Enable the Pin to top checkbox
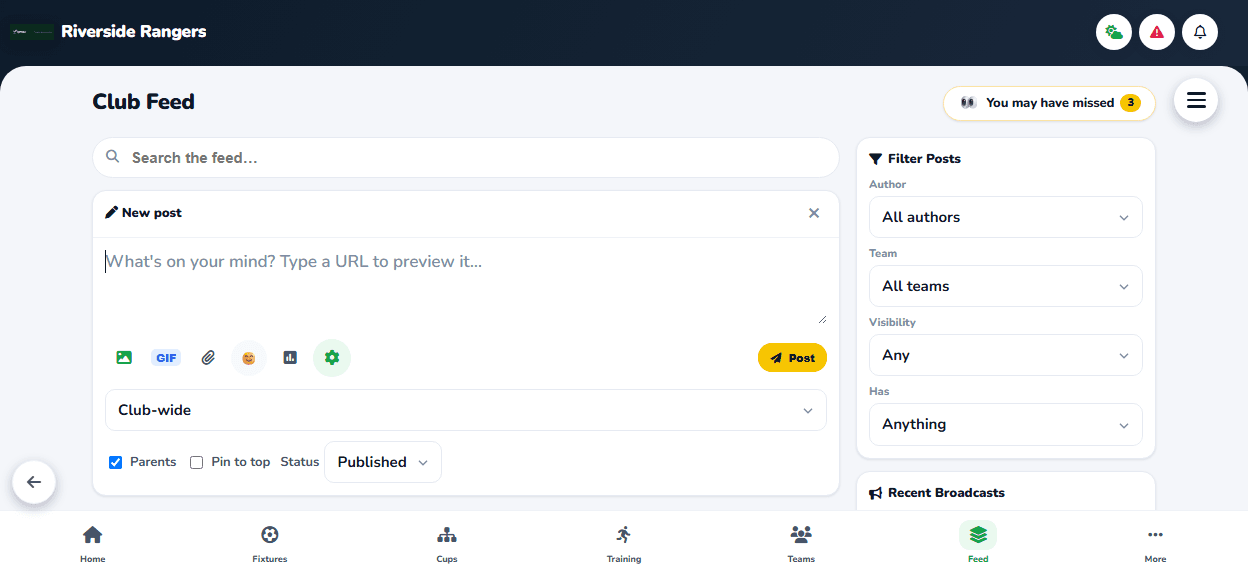This screenshot has height=578, width=1248. (x=196, y=462)
